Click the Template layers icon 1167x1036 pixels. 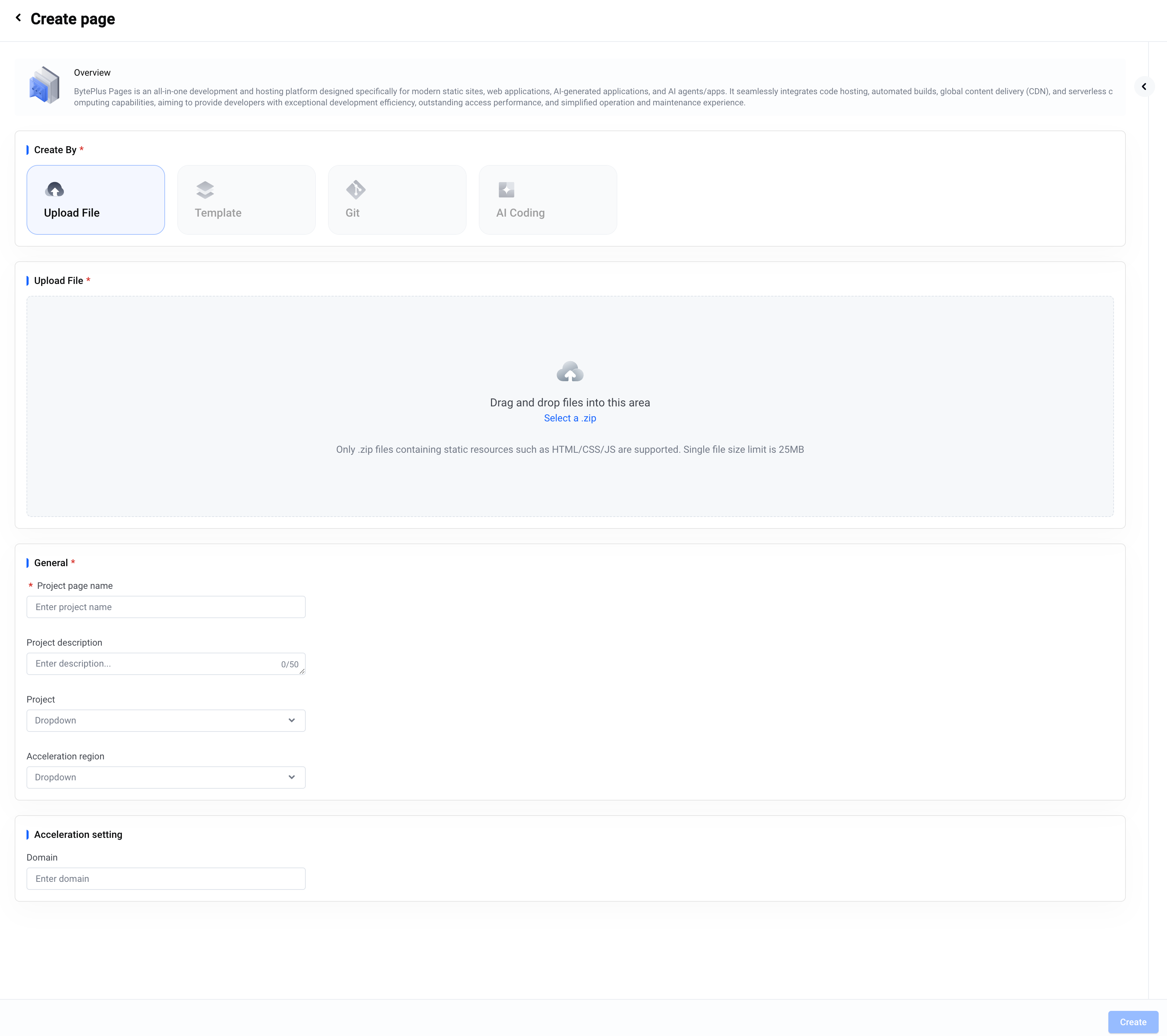click(205, 189)
